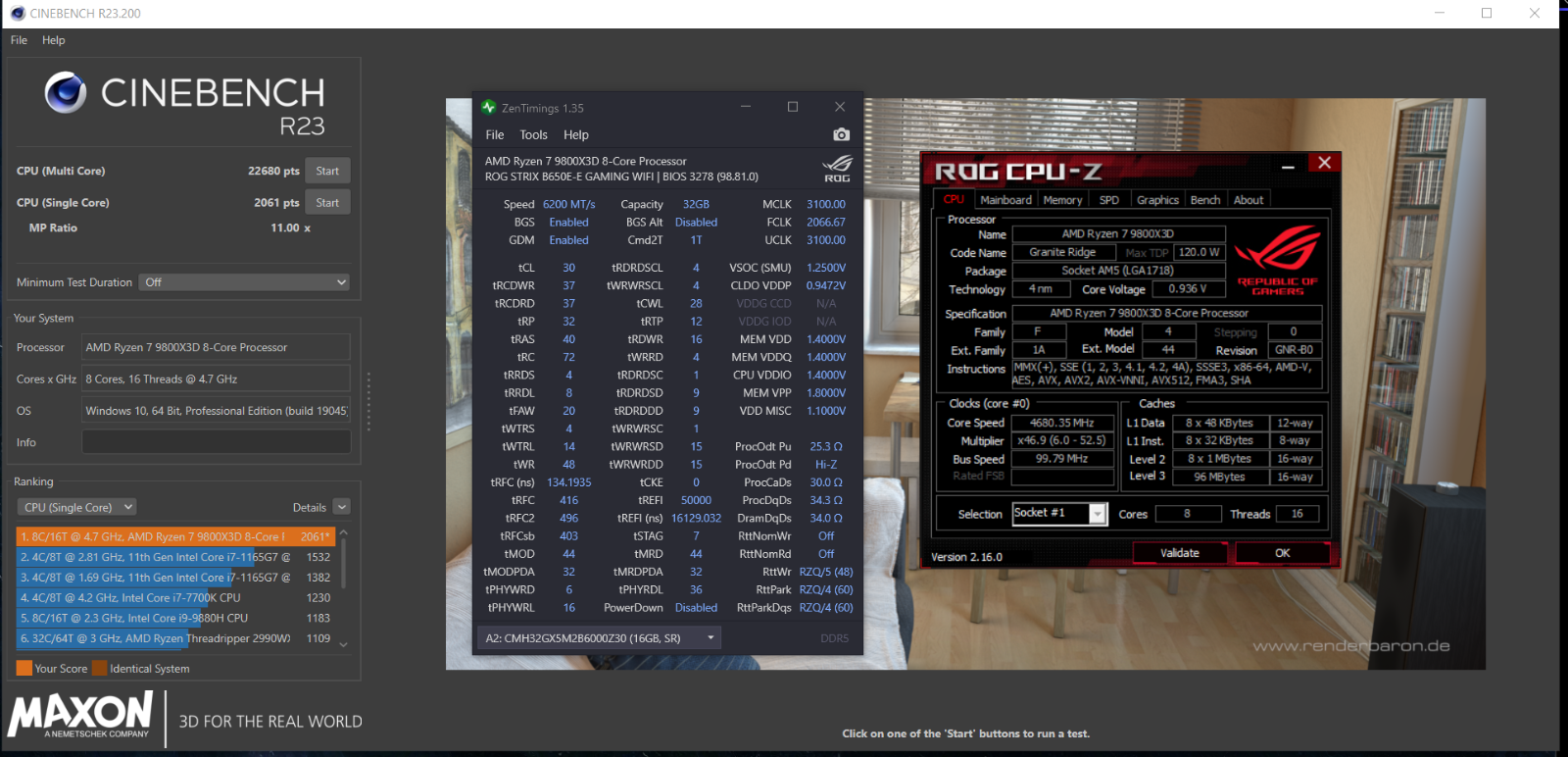
Task: Click the Details label in Ranking
Action: pos(310,508)
